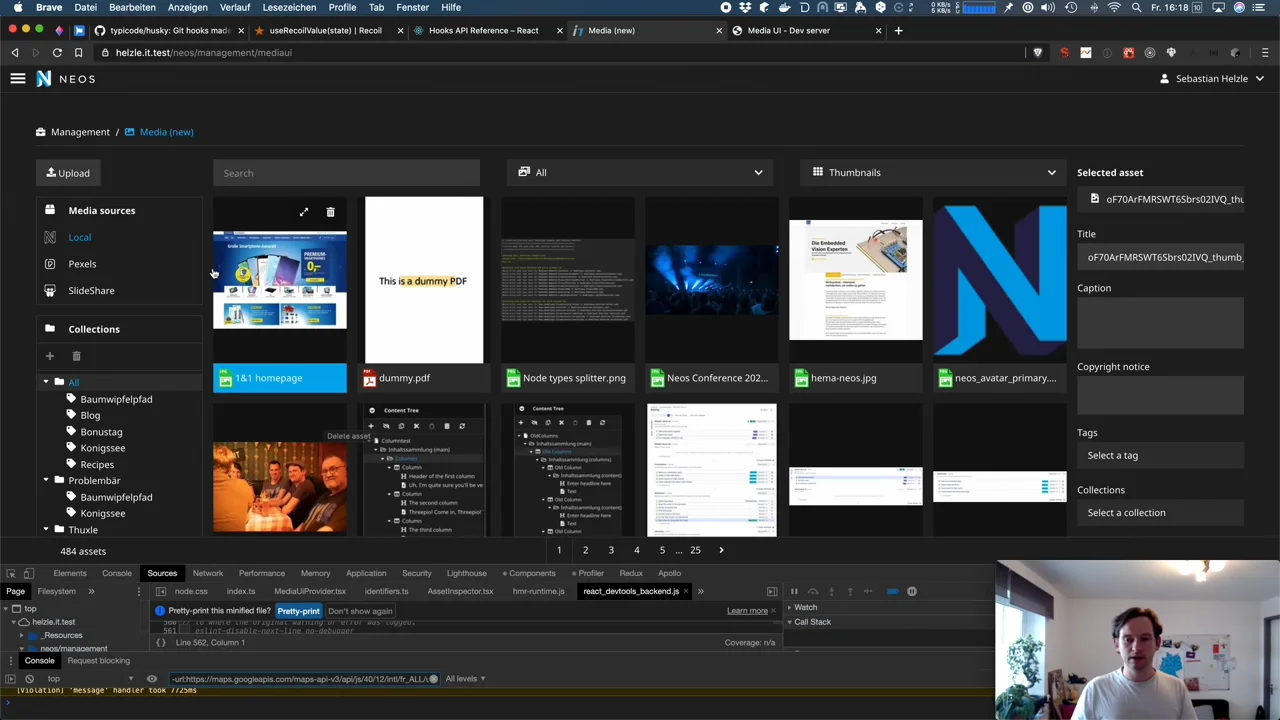The height and width of the screenshot is (720, 1280).
Task: Switch to DevTools Lighthouse tab
Action: (x=466, y=573)
